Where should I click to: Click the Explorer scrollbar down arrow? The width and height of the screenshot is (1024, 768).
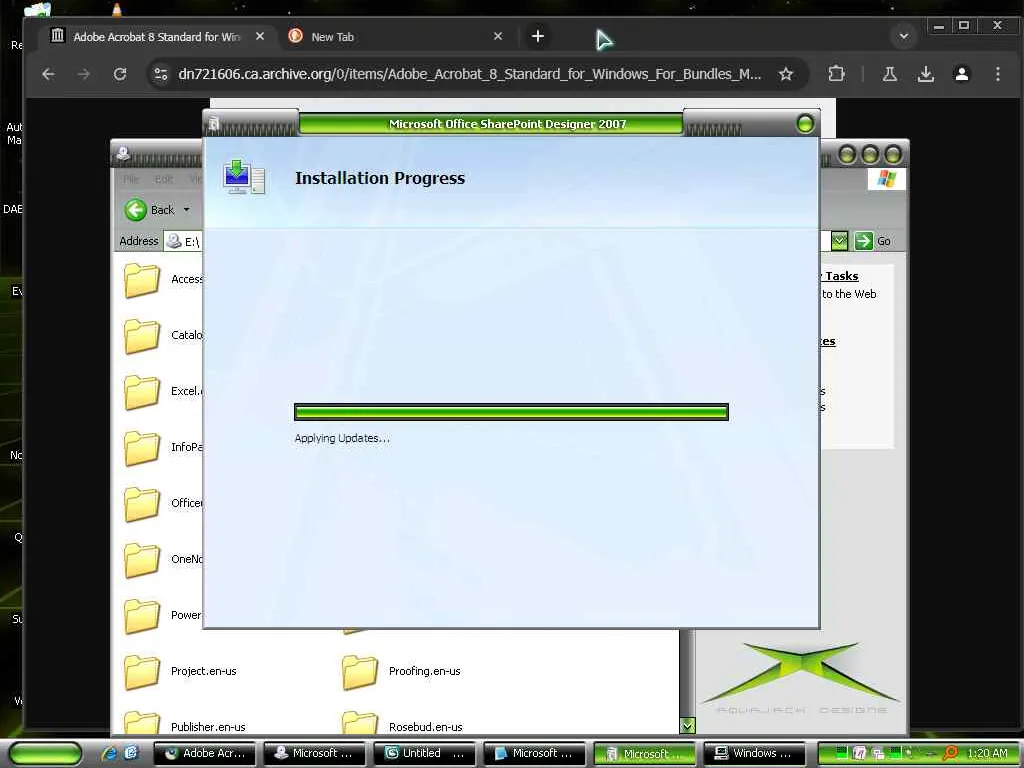coord(687,725)
